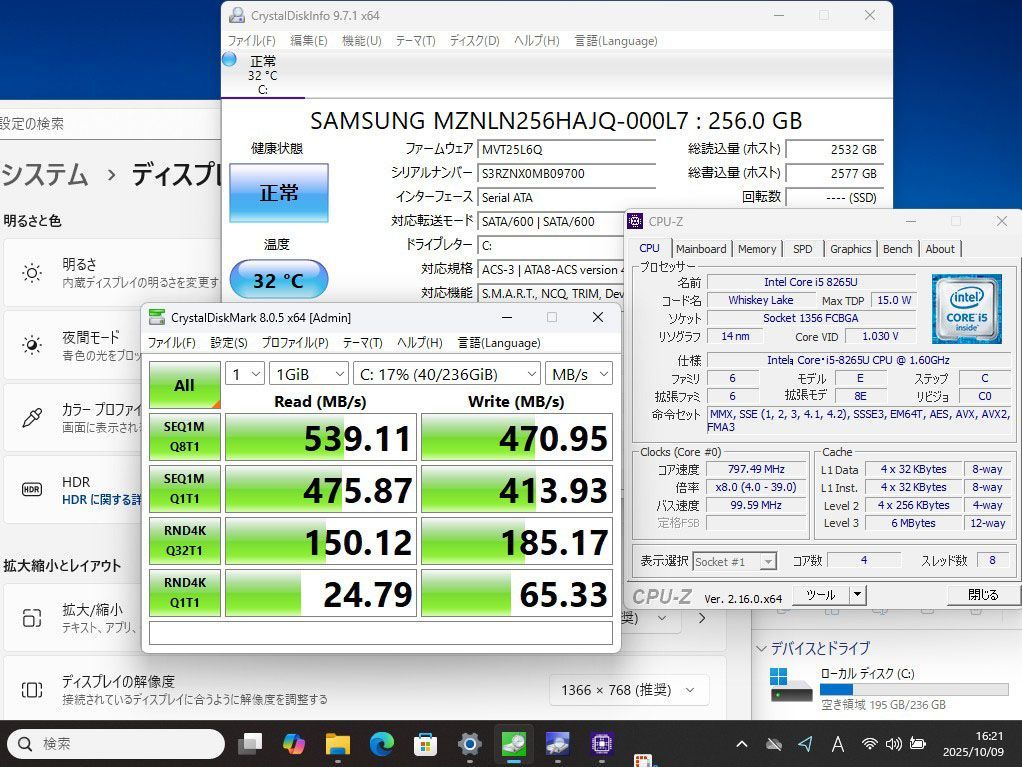
Task: Open the C: 17% drive selection dropdown
Action: click(446, 374)
